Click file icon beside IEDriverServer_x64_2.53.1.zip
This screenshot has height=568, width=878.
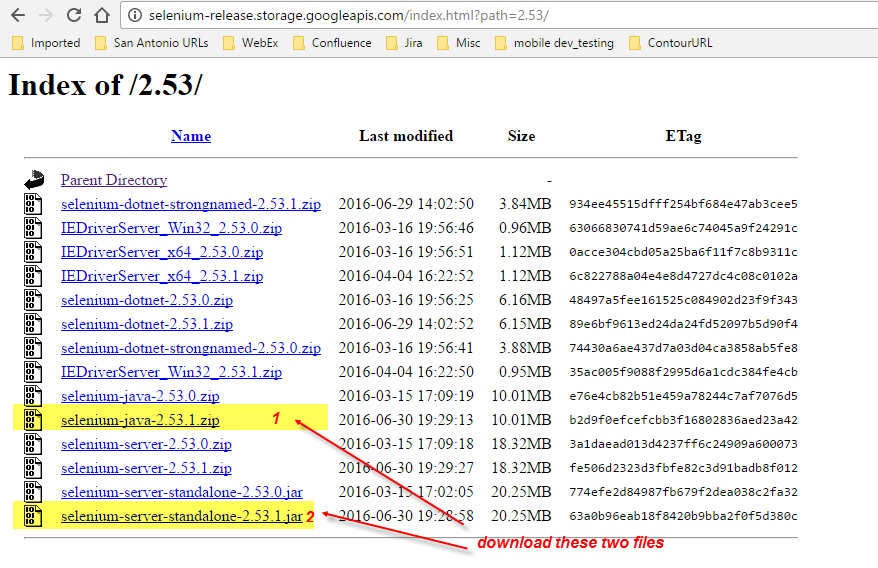point(33,276)
